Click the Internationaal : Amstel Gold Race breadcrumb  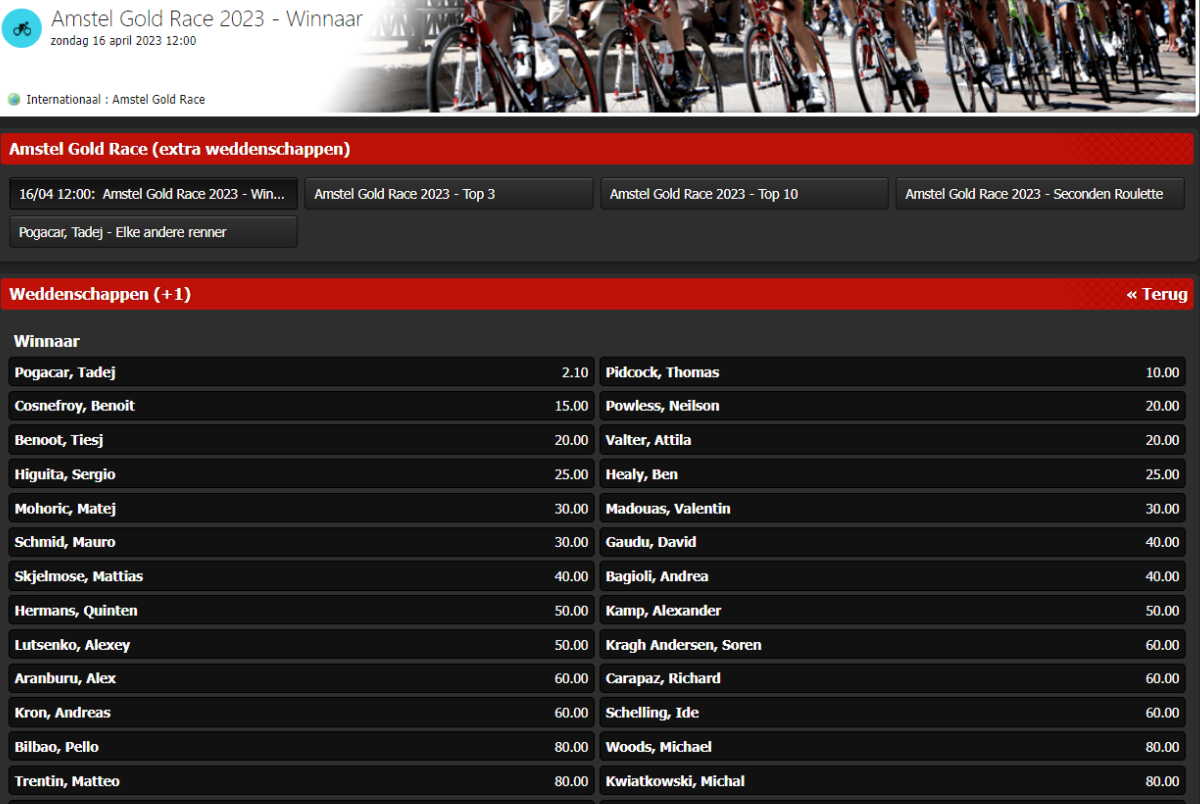pyautogui.click(x=115, y=99)
